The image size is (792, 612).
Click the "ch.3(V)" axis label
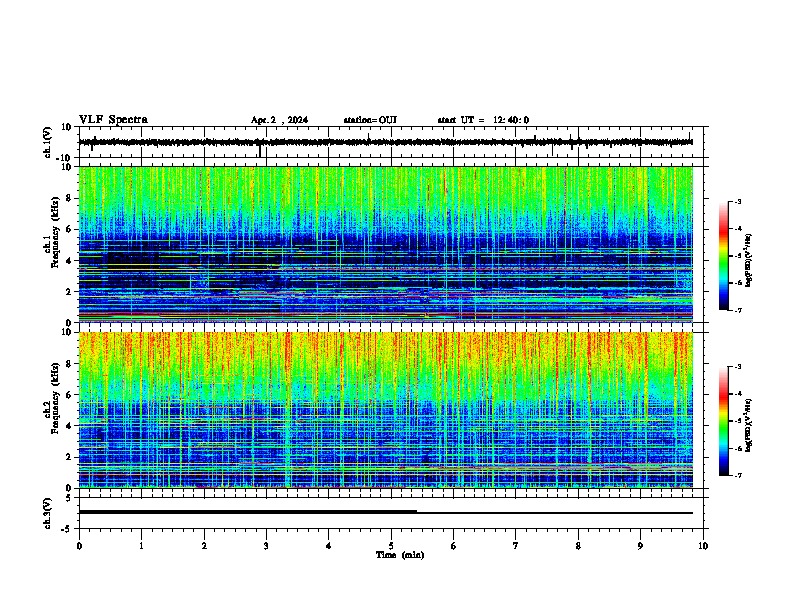pyautogui.click(x=48, y=513)
